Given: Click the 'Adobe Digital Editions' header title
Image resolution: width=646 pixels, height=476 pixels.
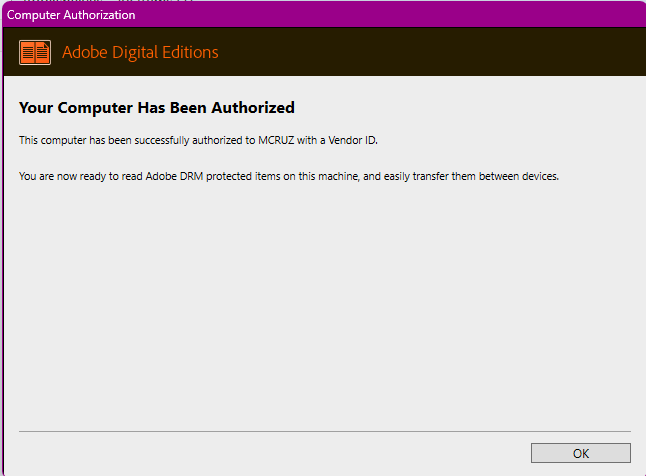Looking at the screenshot, I should 140,52.
